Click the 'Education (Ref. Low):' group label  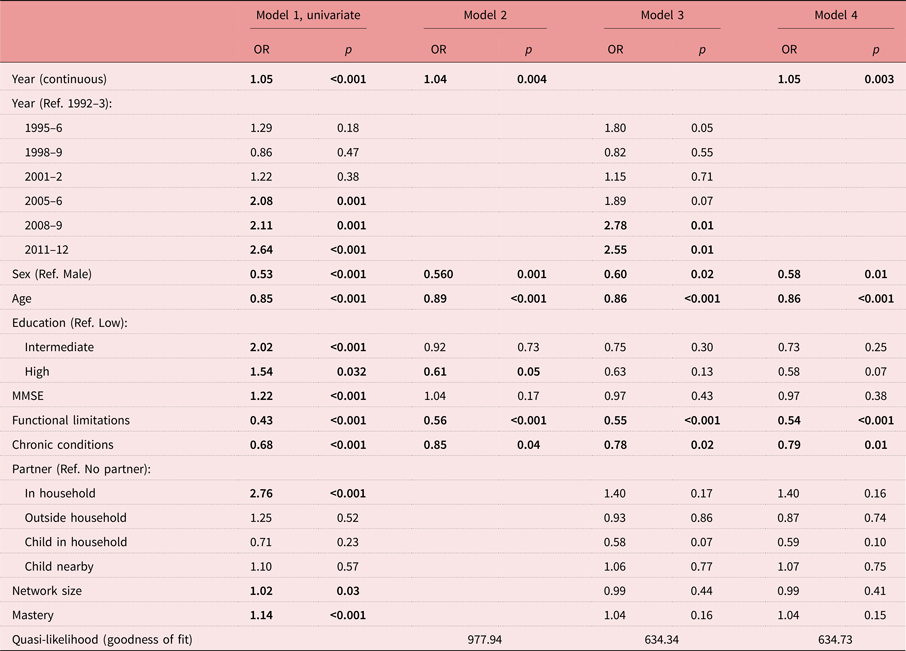click(x=70, y=323)
